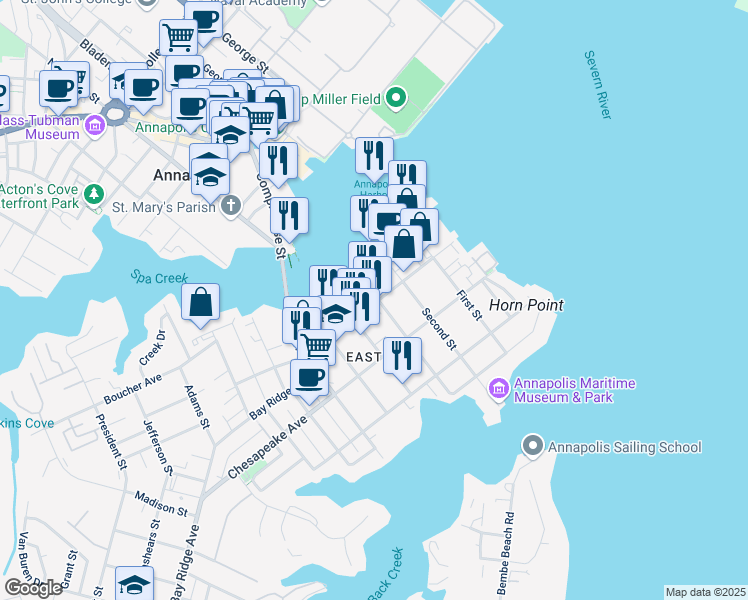Image resolution: width=748 pixels, height=600 pixels.
Task: Click the restaurant marker by the Compromise St bridge
Action: (x=289, y=216)
